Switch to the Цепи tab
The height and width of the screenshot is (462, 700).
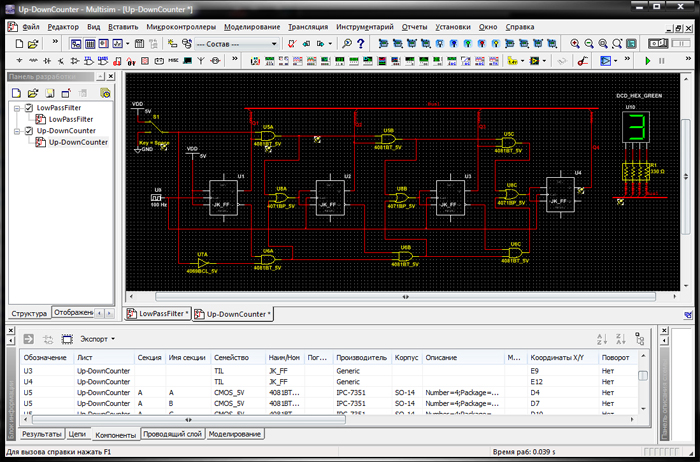(77, 434)
